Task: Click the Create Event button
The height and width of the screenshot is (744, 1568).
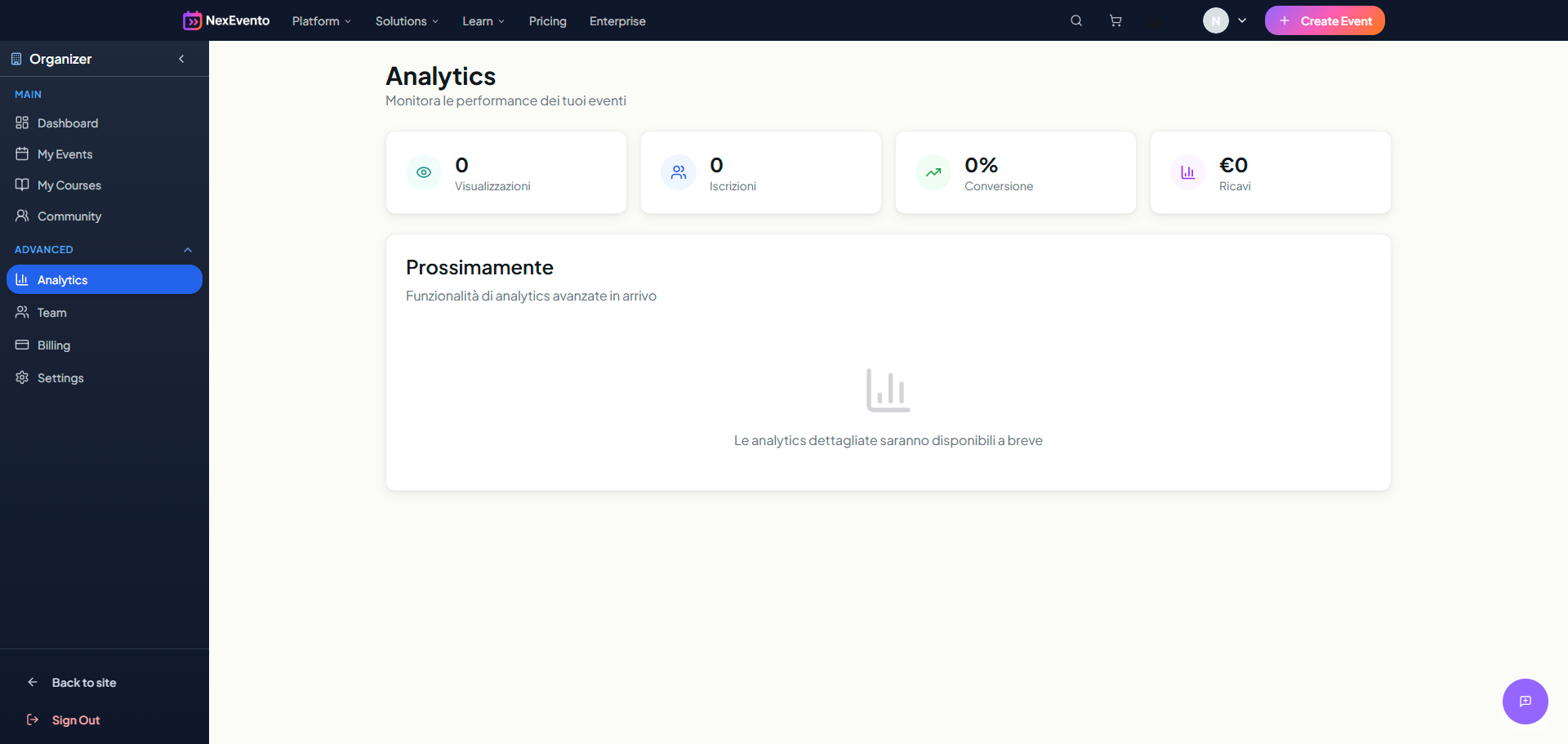Action: point(1324,20)
